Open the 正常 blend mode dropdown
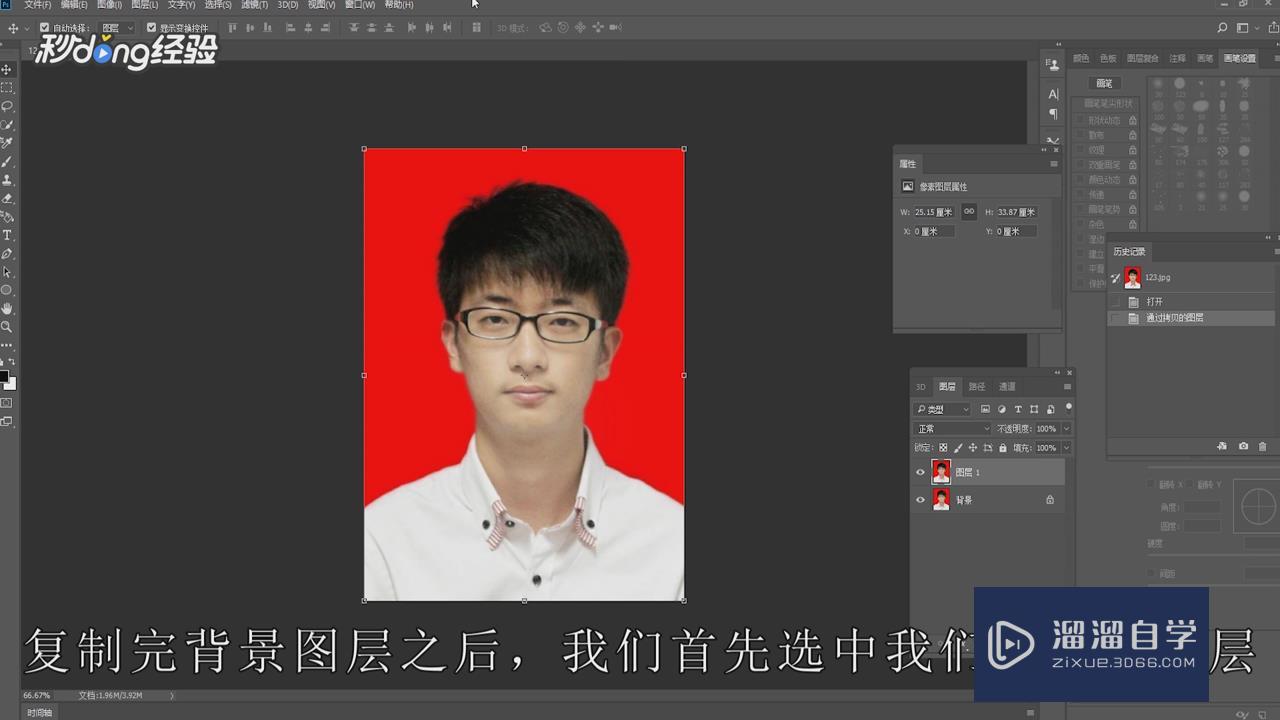The width and height of the screenshot is (1280, 720). click(950, 428)
